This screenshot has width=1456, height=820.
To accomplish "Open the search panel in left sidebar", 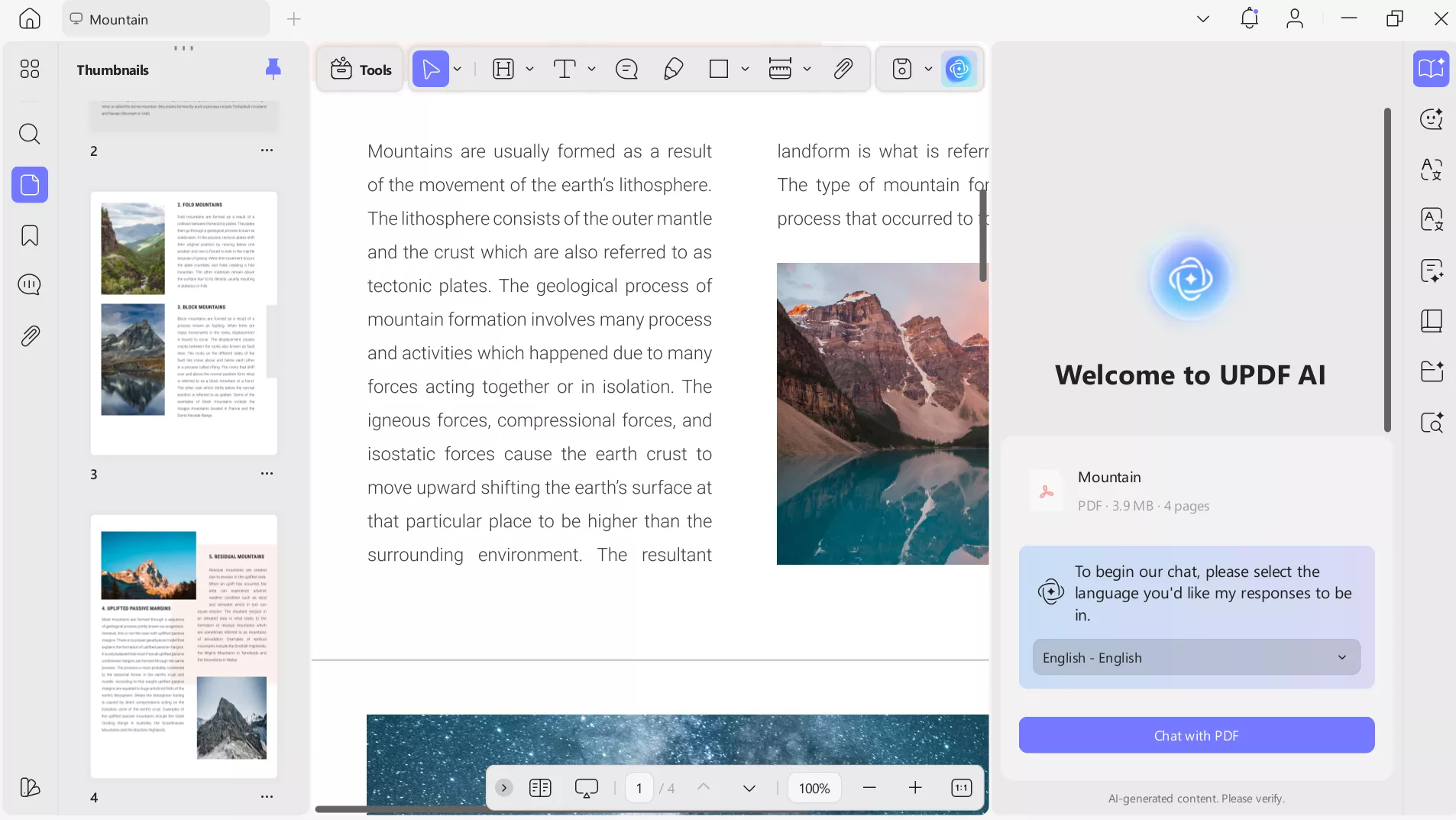I will 29,135.
